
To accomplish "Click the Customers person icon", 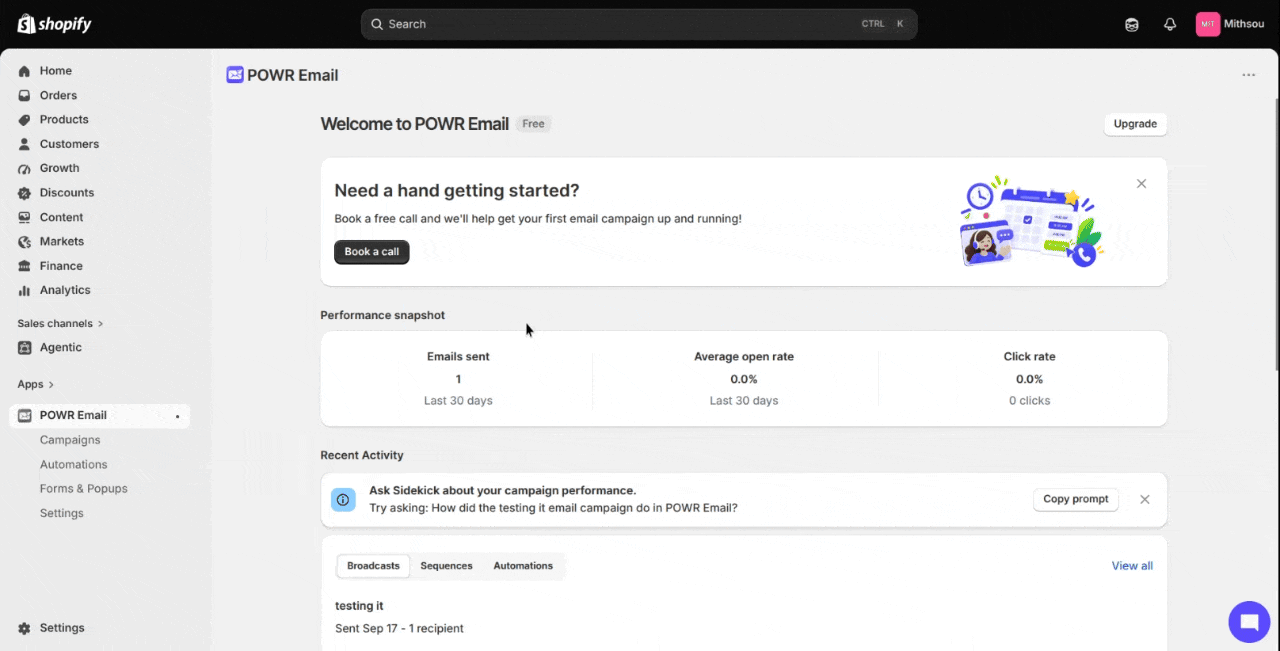I will tap(24, 144).
